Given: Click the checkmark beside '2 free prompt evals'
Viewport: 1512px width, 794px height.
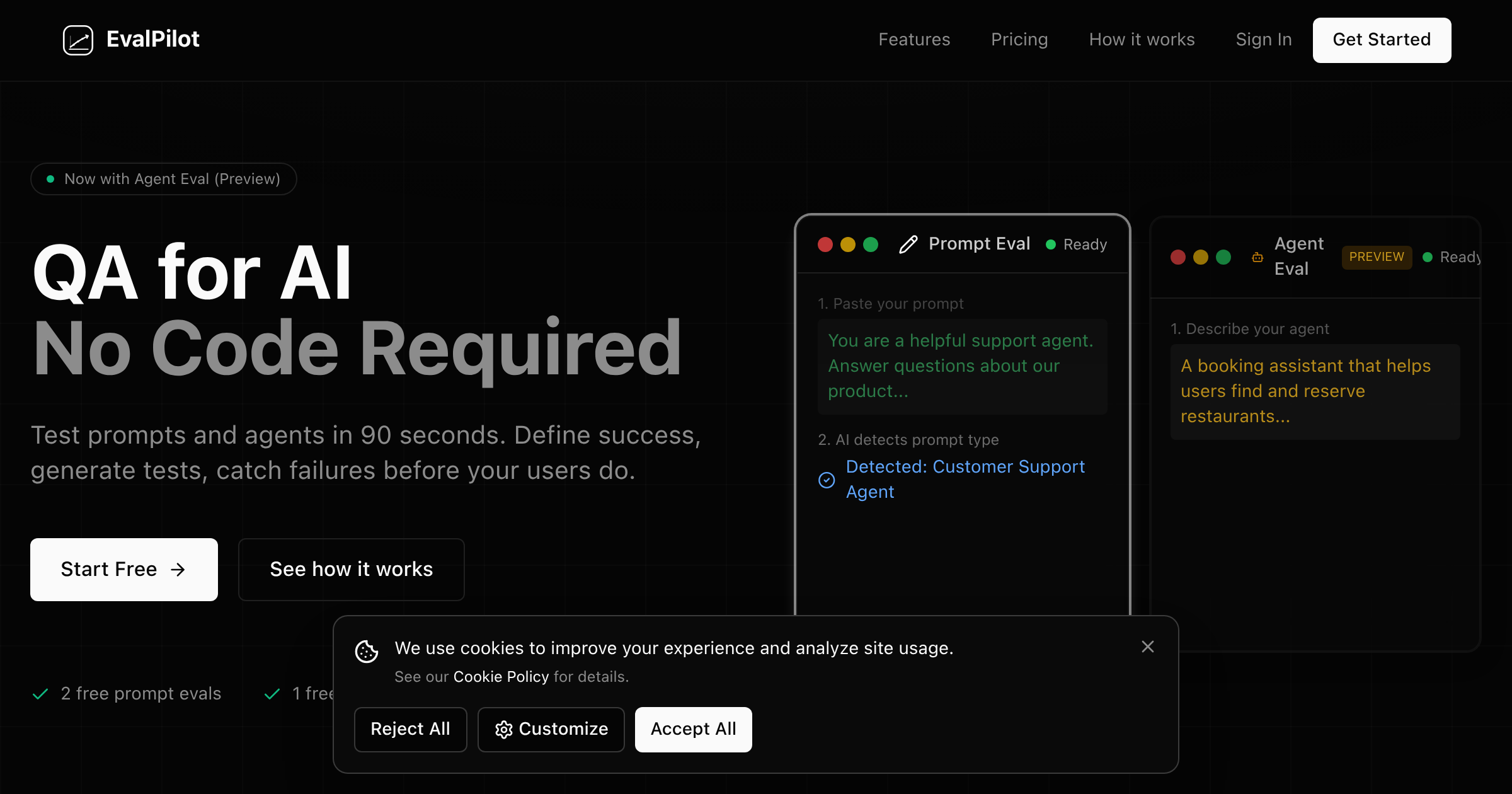Looking at the screenshot, I should pos(41,694).
